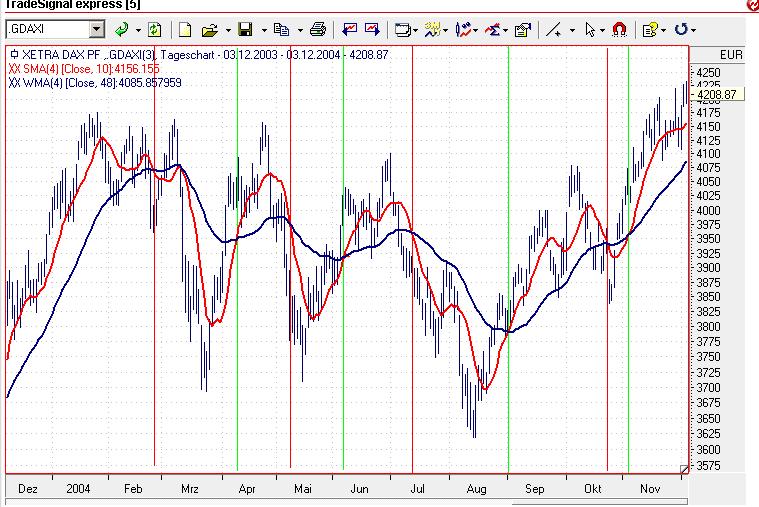Expand the sigma indicator dropdown arrow
Viewport: 759px width, 507px height.
505,30
